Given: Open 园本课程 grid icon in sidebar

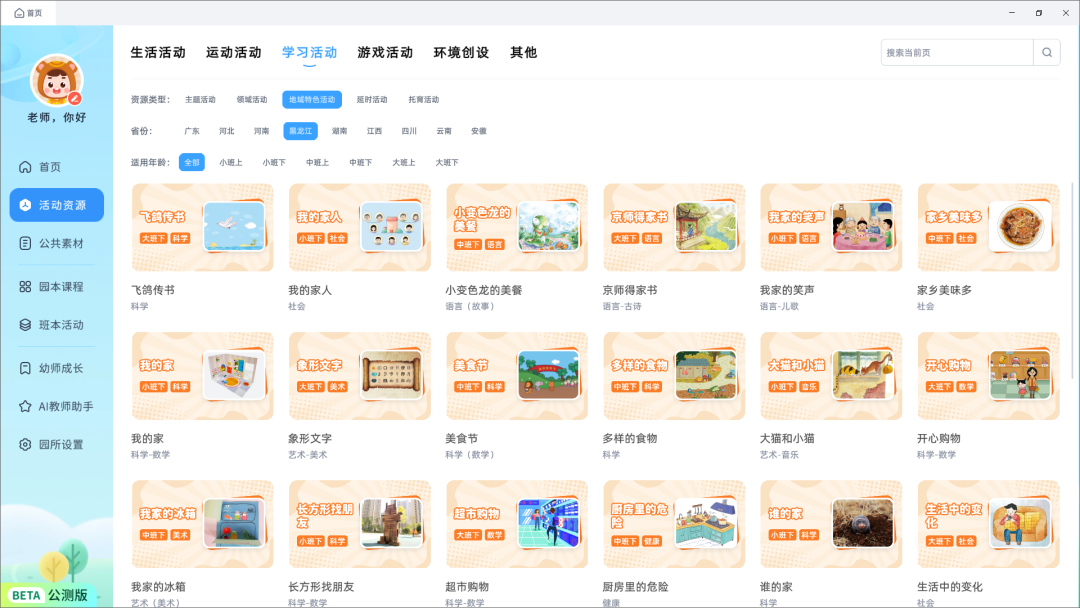Looking at the screenshot, I should click(26, 287).
